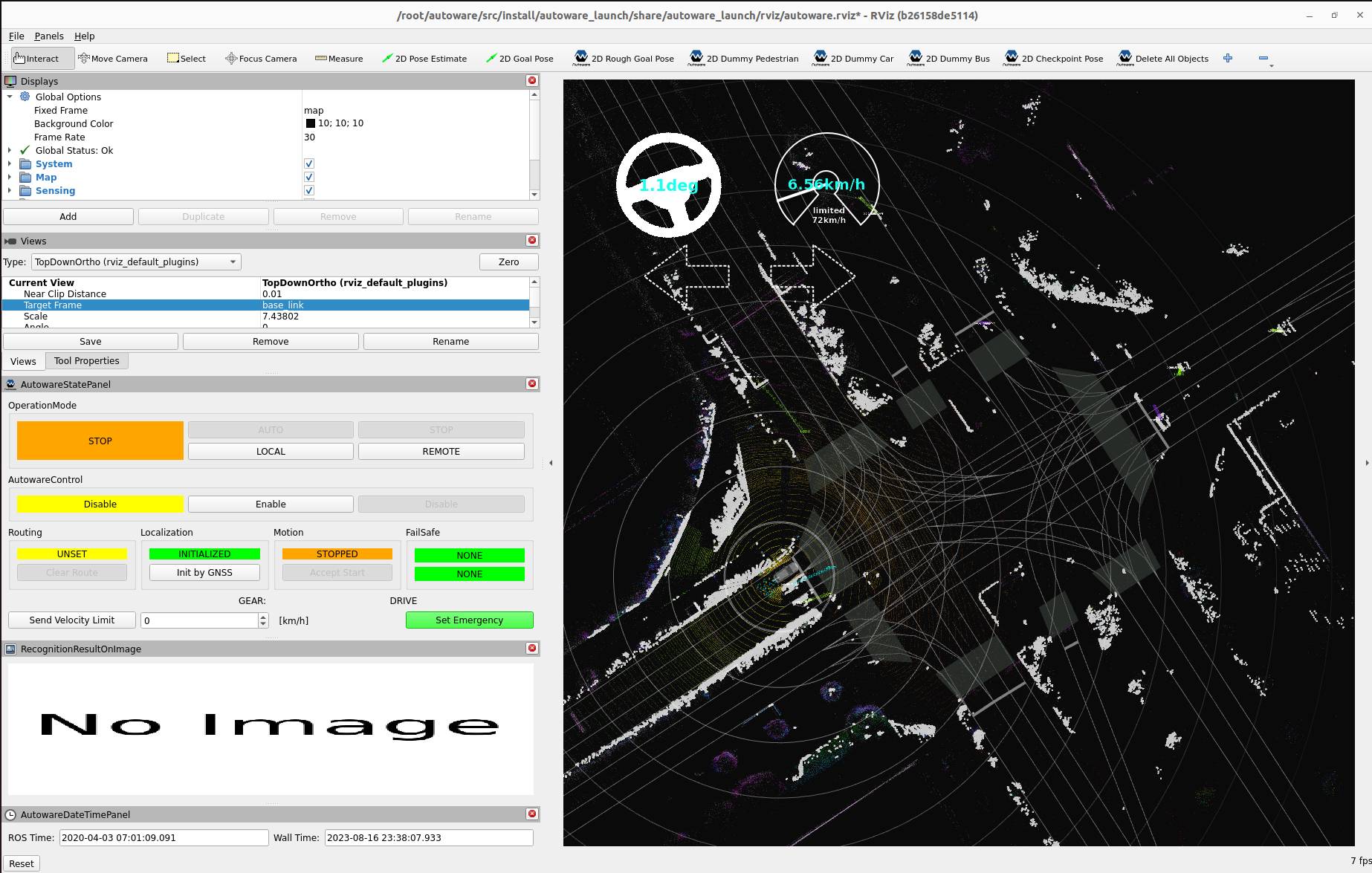The image size is (1372, 873).
Task: Select the Move Camera tool
Action: 113,59
